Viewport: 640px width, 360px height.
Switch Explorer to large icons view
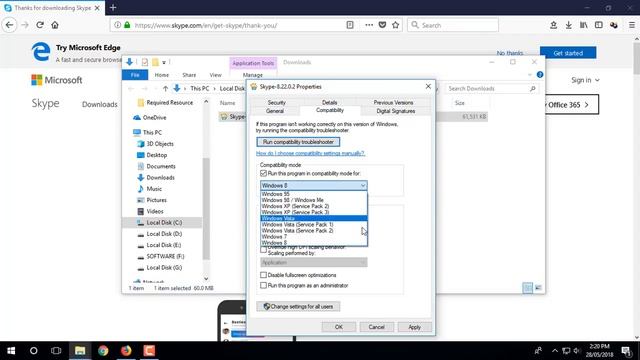[538, 288]
